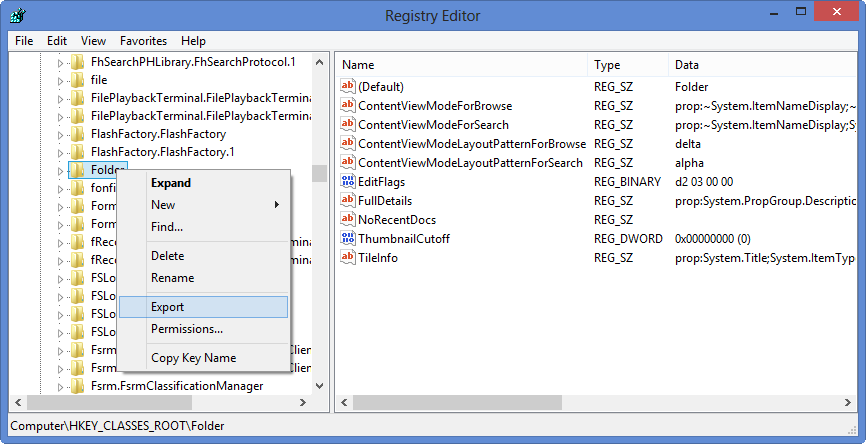Open the Help menu
Screen dimensions: 866x444
tap(193, 41)
